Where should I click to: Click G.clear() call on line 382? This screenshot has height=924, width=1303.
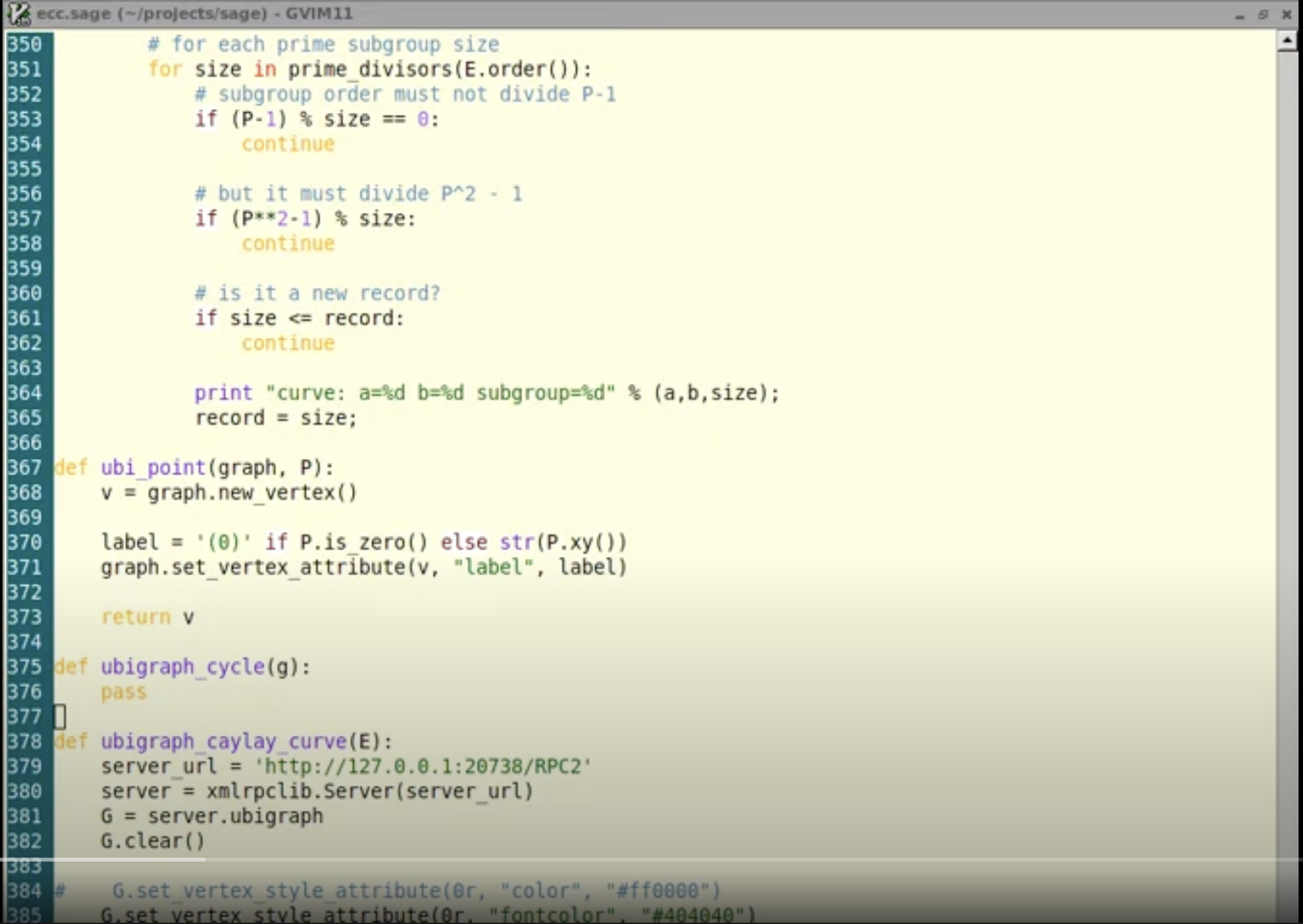pos(152,841)
